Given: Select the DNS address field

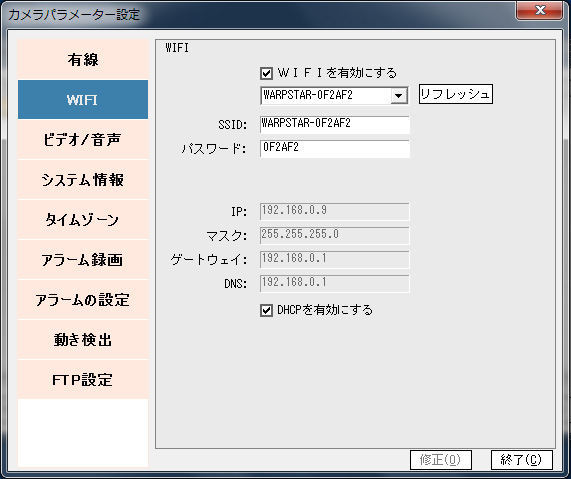Looking at the screenshot, I should [x=335, y=283].
